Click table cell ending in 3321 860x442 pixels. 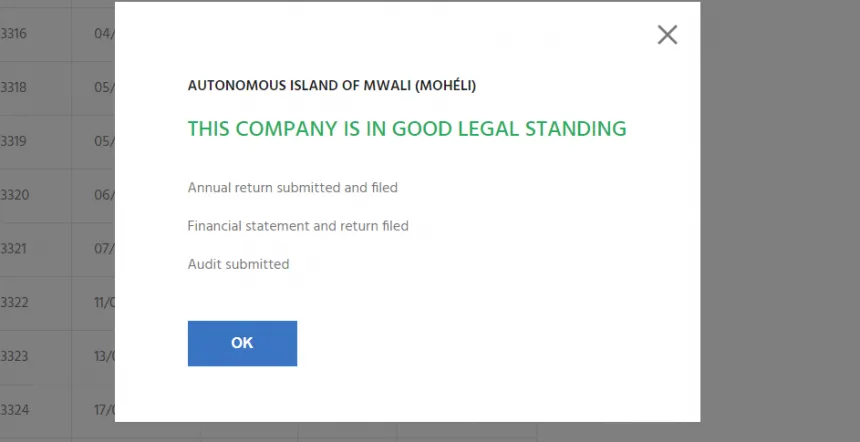coord(14,248)
